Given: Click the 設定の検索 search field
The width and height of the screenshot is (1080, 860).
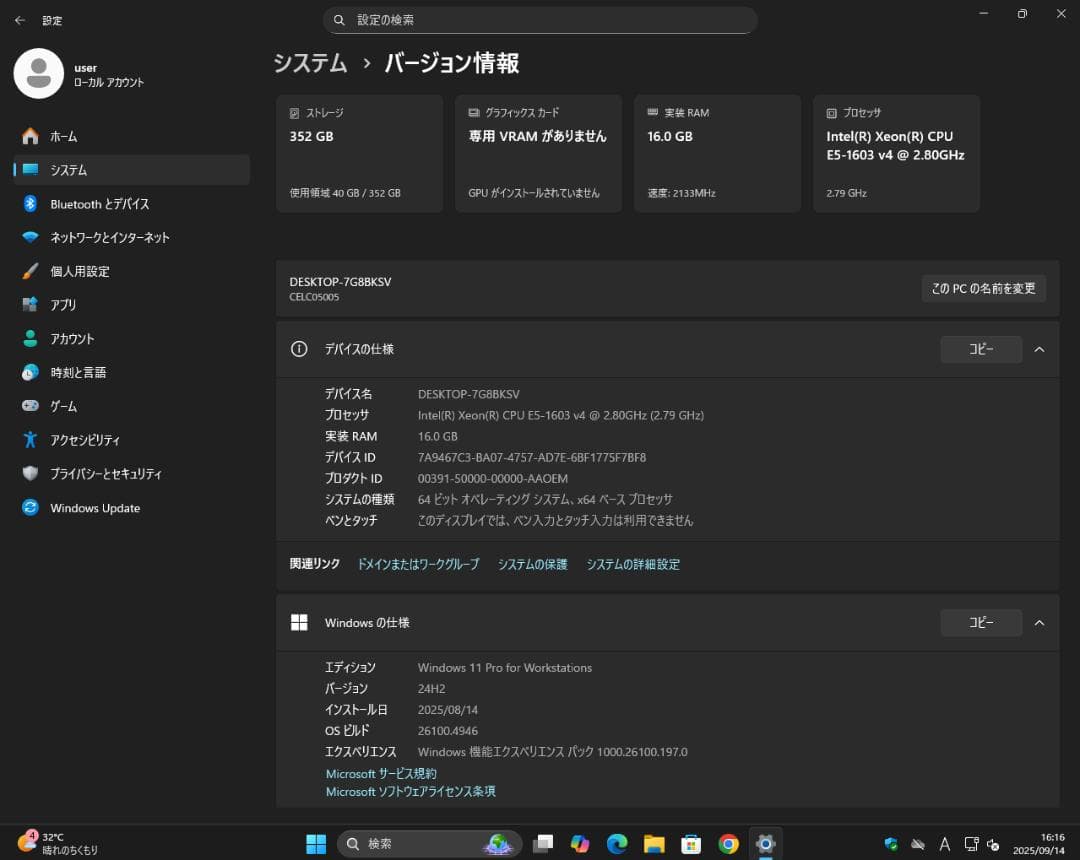Looking at the screenshot, I should (x=540, y=19).
